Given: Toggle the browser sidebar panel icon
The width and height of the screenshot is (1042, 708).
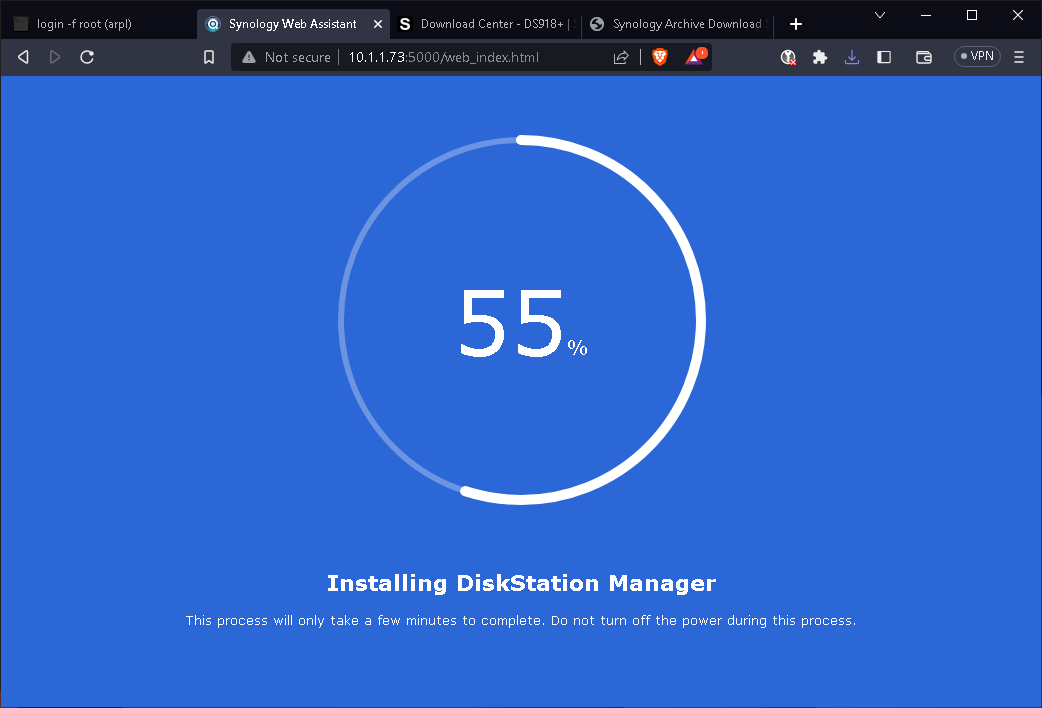Looking at the screenshot, I should (884, 57).
